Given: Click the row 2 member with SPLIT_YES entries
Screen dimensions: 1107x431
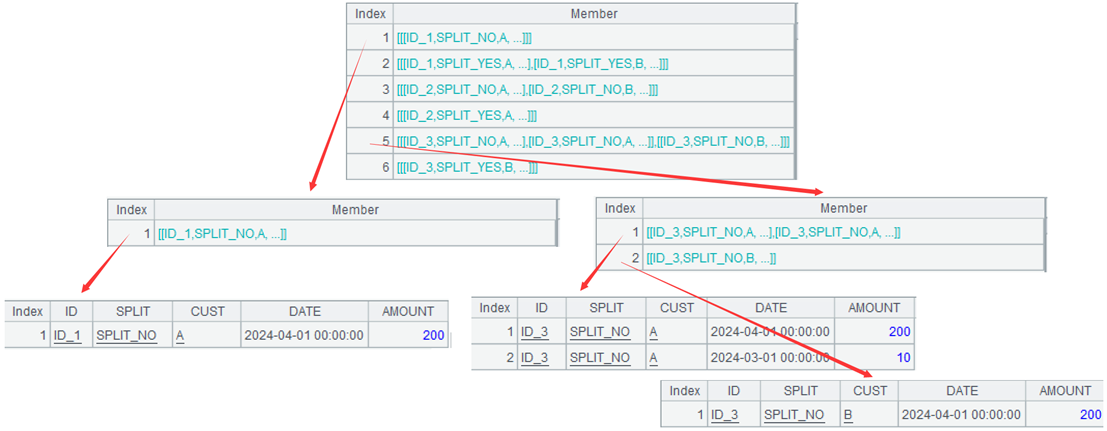Looking at the screenshot, I should 532,64.
